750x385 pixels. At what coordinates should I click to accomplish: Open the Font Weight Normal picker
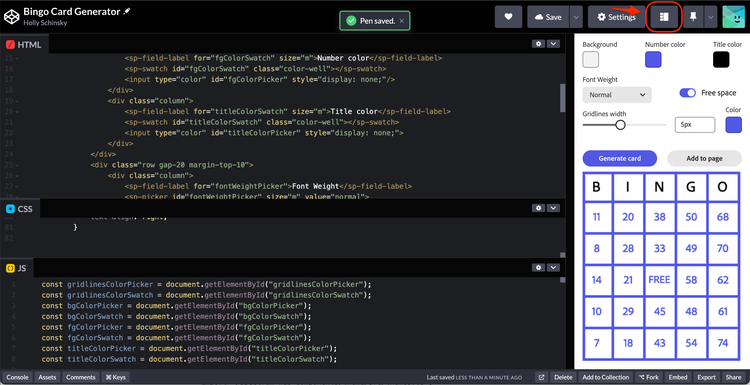click(x=617, y=95)
